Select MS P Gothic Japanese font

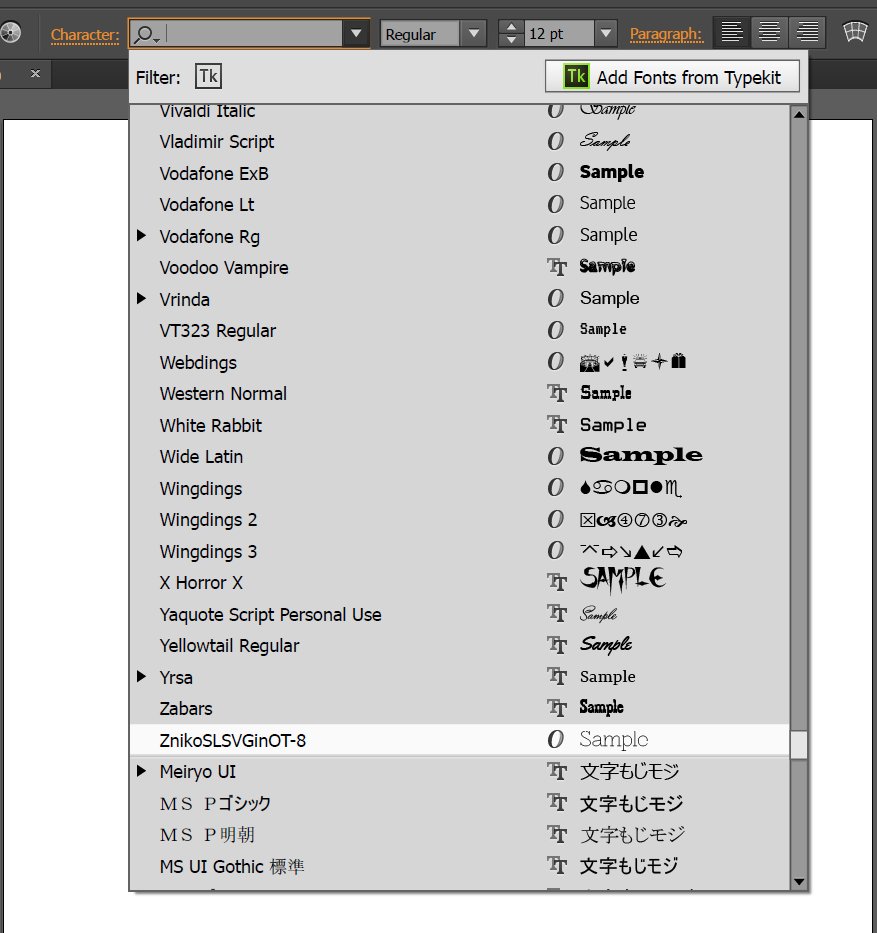point(459,803)
